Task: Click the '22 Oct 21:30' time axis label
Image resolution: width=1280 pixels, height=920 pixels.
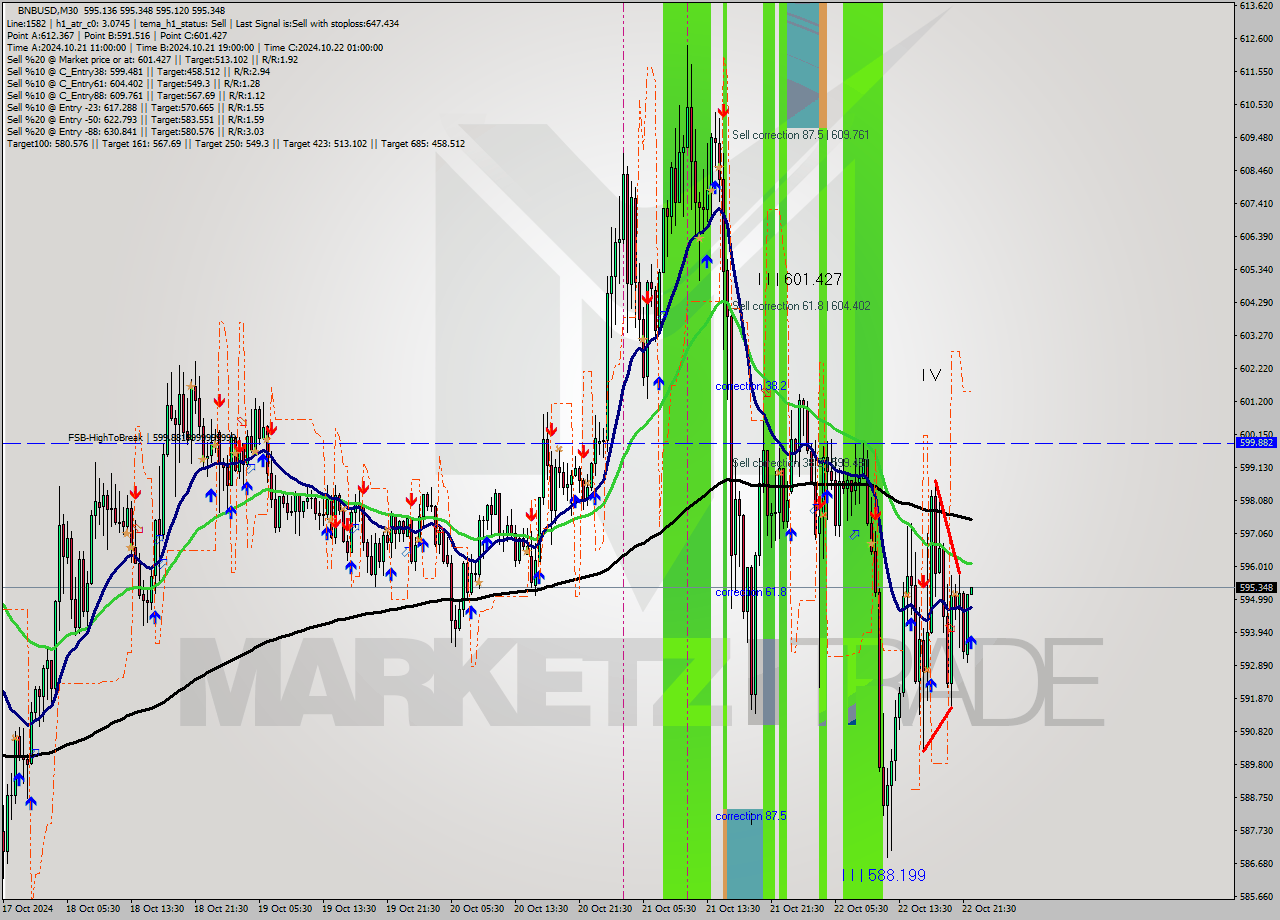Action: point(989,909)
